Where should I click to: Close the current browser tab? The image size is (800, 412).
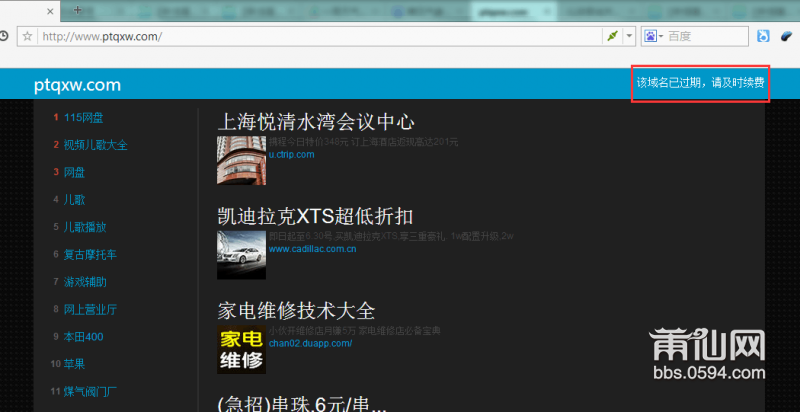coord(50,11)
